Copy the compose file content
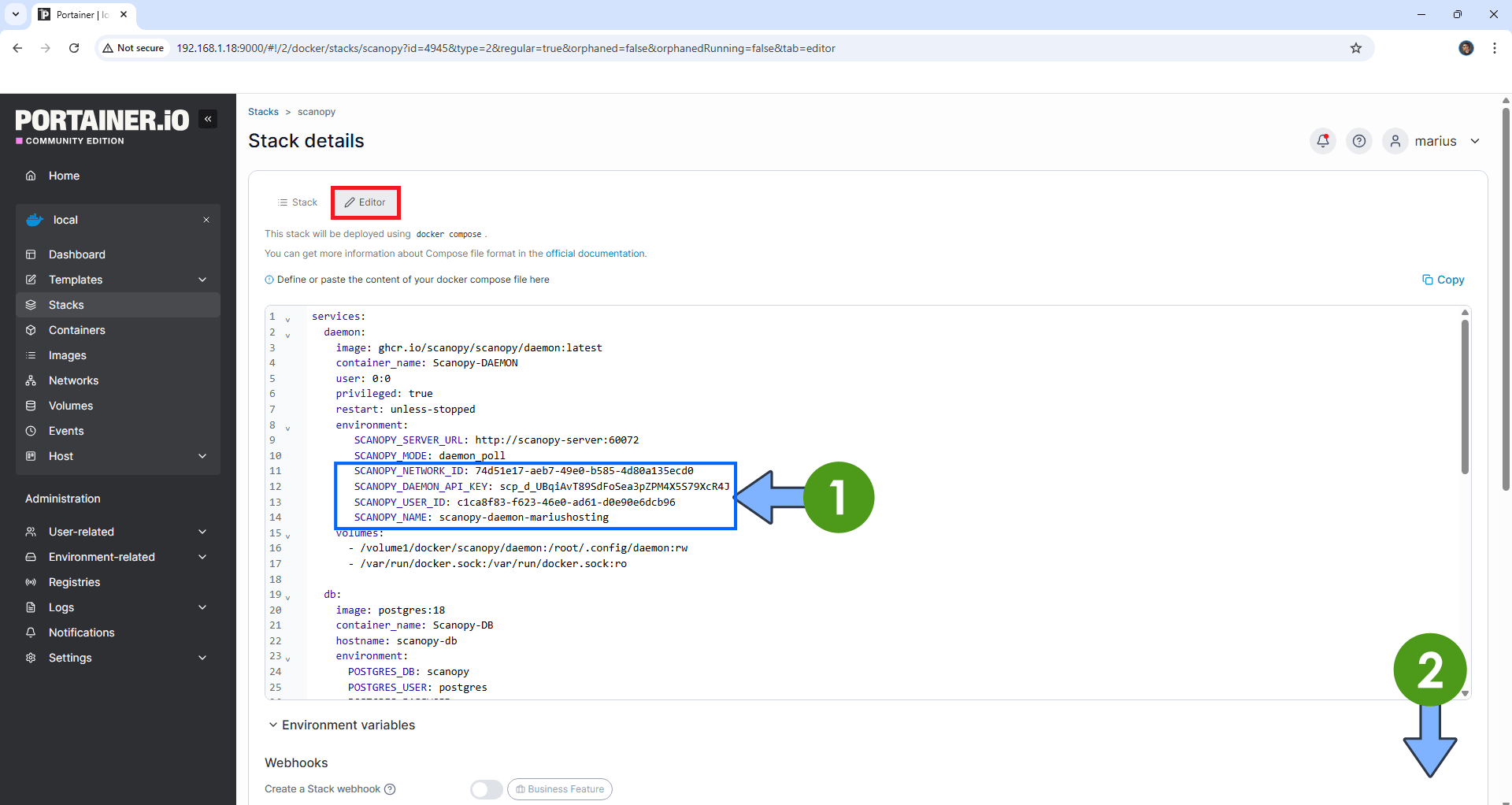This screenshot has height=805, width=1512. click(1443, 280)
